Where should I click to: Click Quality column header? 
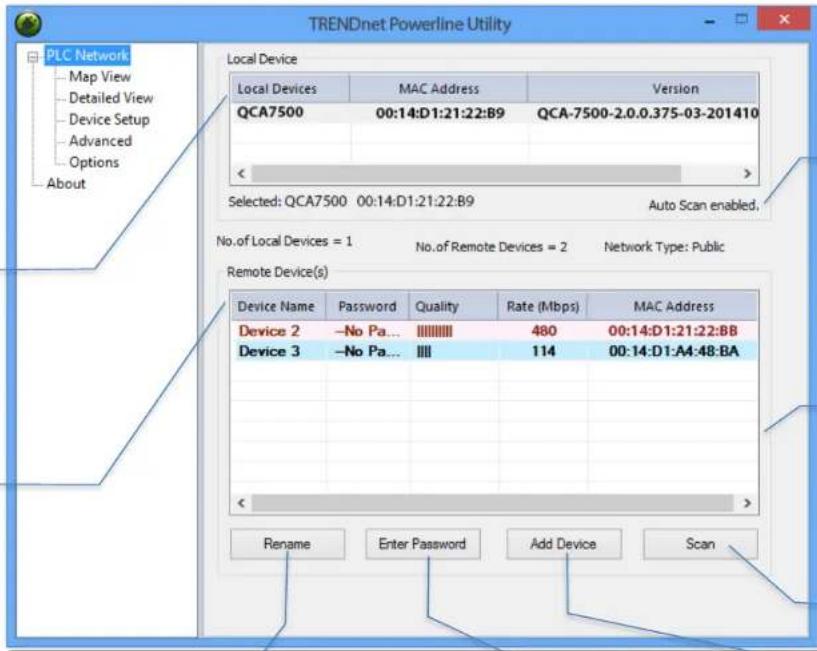(453, 306)
